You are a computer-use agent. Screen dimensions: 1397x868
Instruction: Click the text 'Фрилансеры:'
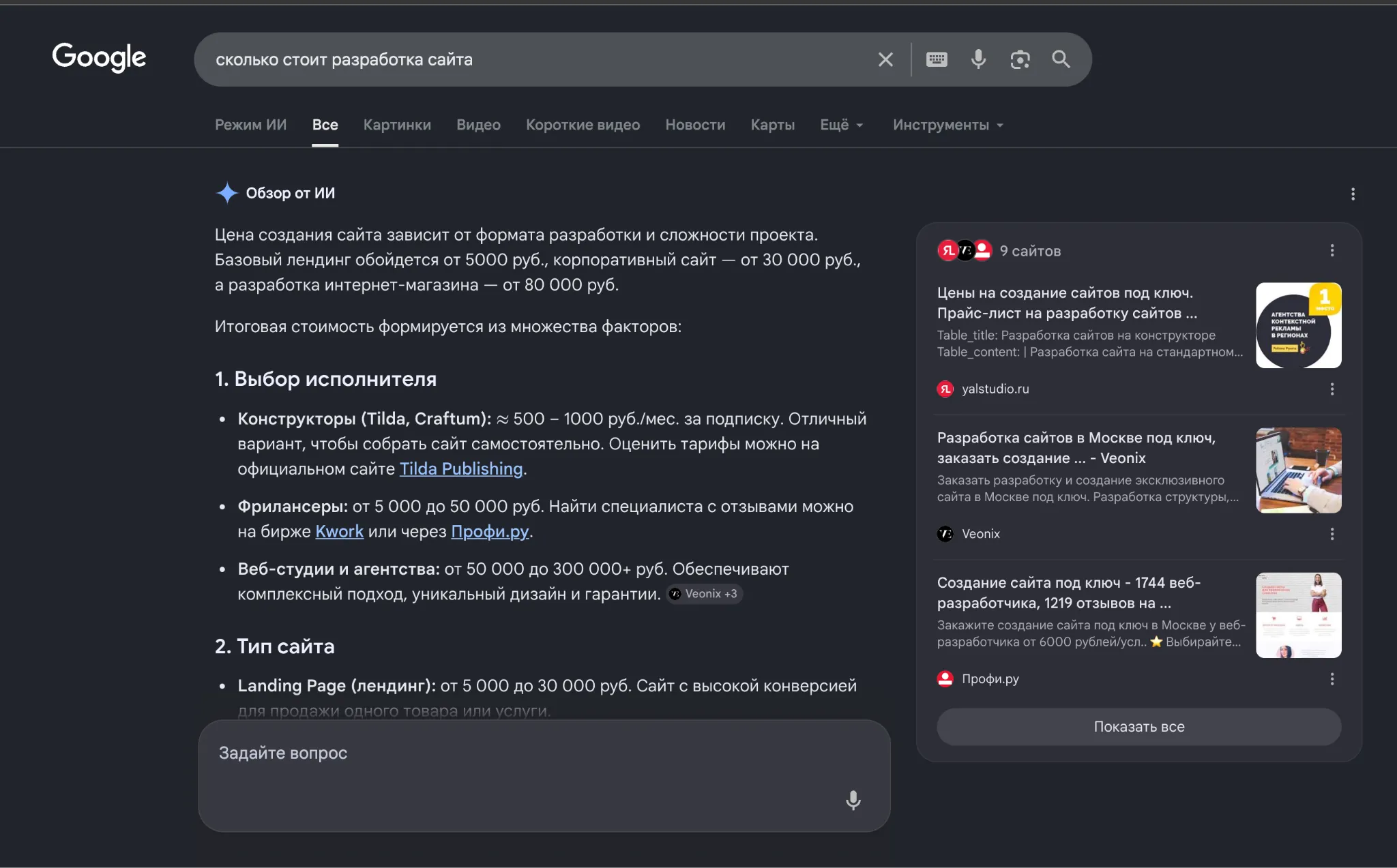pyautogui.click(x=292, y=507)
